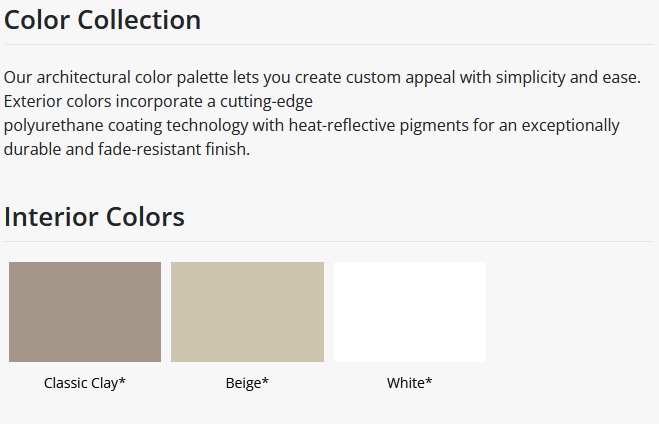Select the Classic Clay color swatch

85,312
